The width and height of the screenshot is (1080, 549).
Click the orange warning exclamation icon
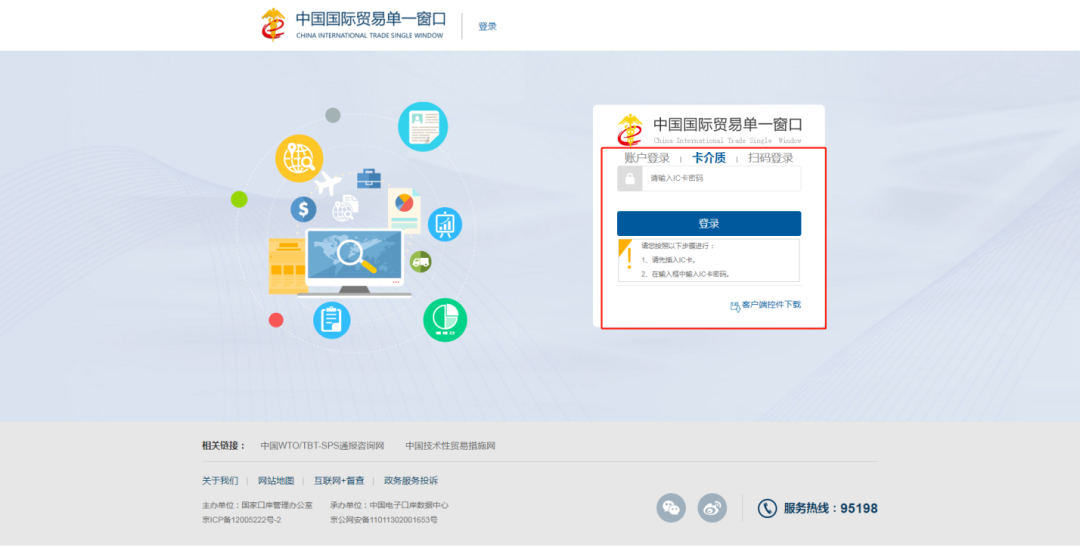(627, 259)
